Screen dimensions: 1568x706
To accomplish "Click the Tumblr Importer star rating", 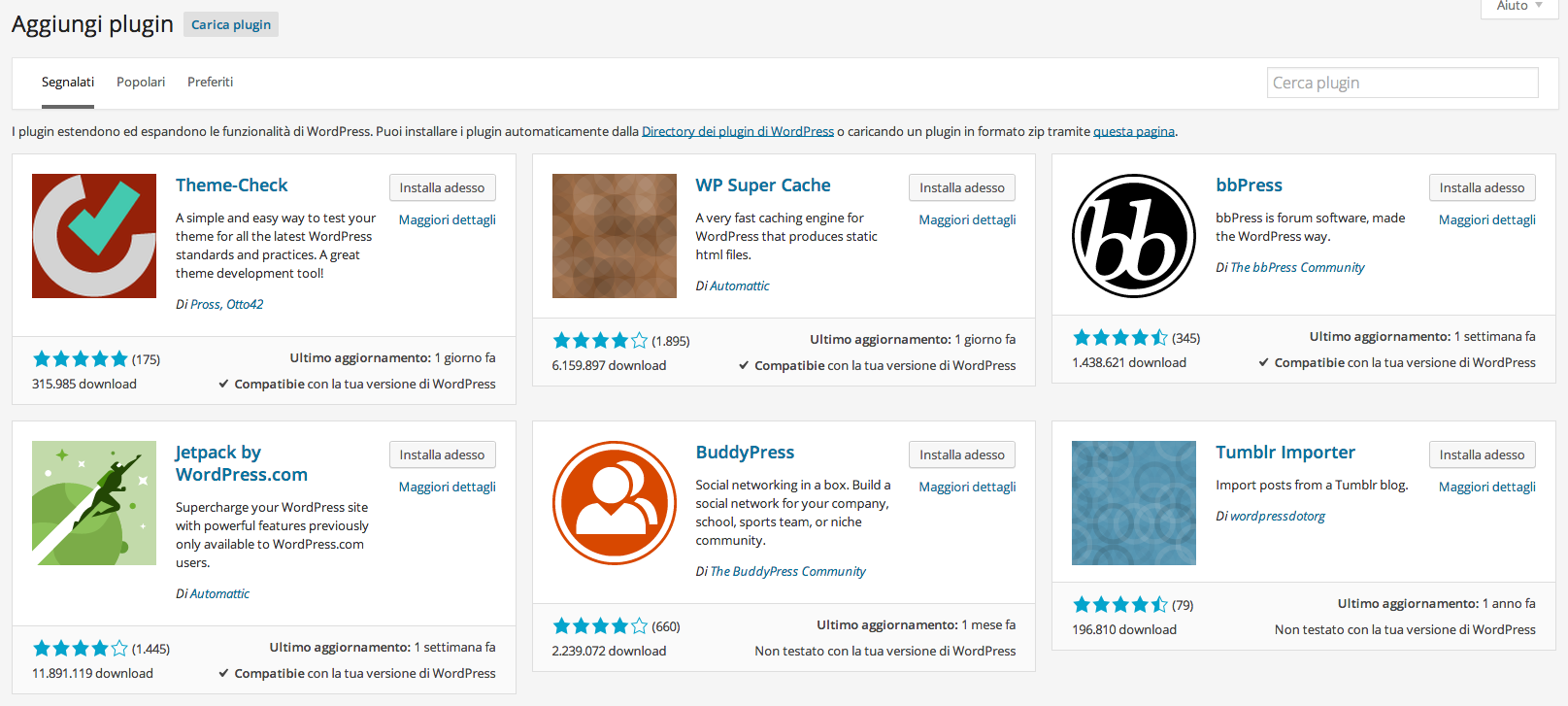I will click(x=1120, y=605).
